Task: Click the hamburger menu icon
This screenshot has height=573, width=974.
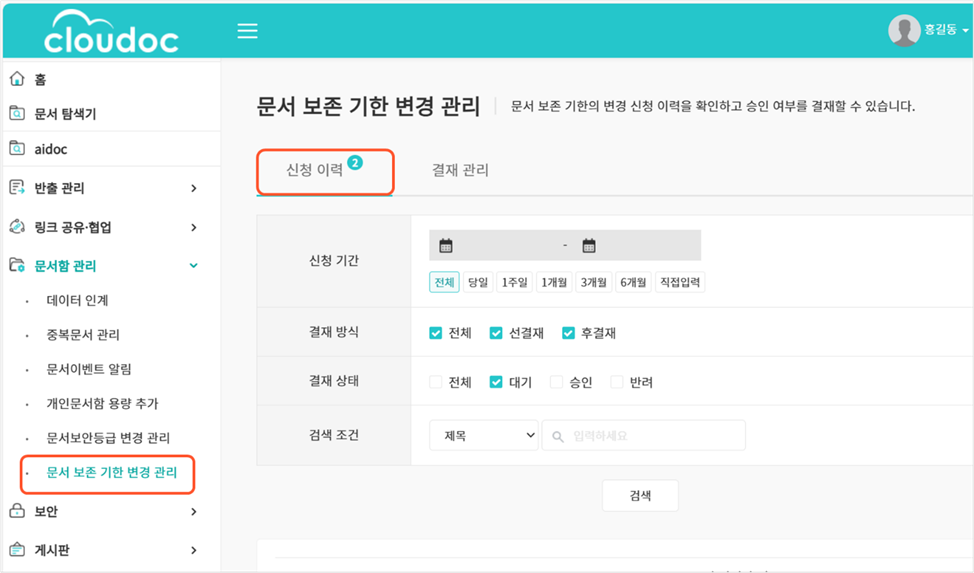Action: point(247,31)
